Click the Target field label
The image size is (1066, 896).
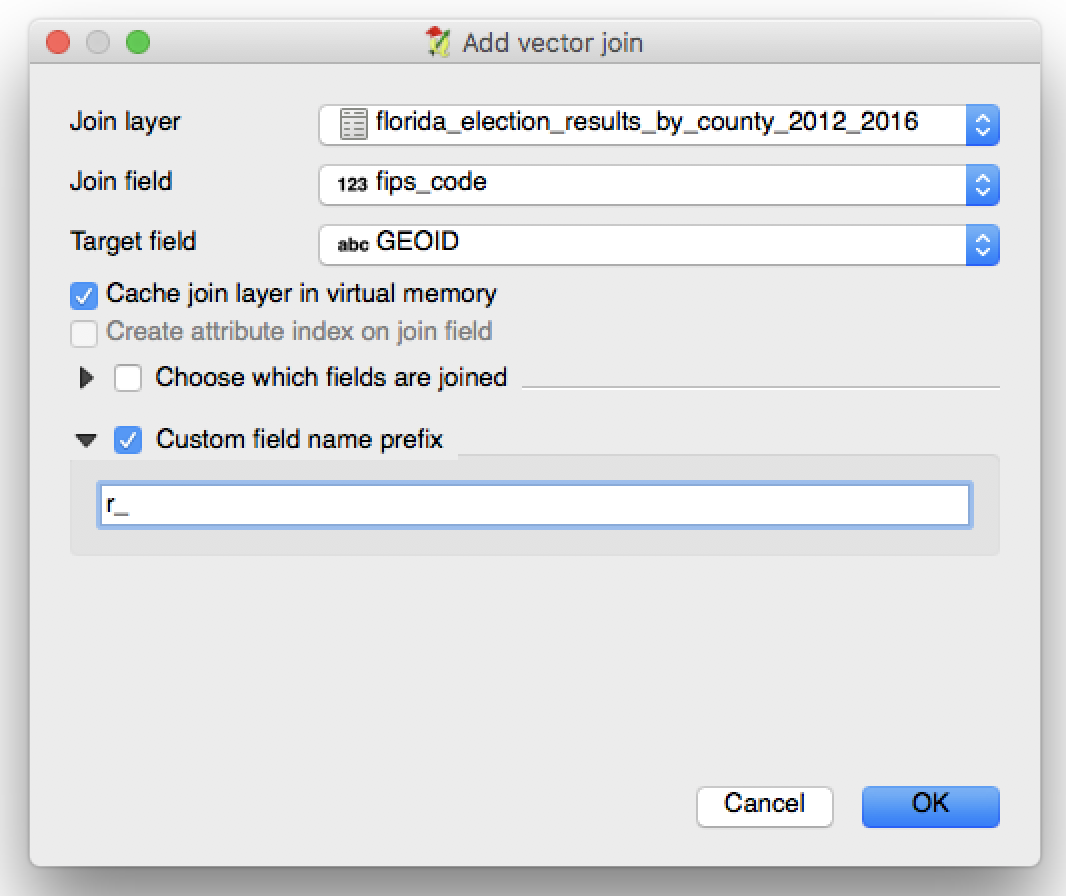click(x=133, y=241)
